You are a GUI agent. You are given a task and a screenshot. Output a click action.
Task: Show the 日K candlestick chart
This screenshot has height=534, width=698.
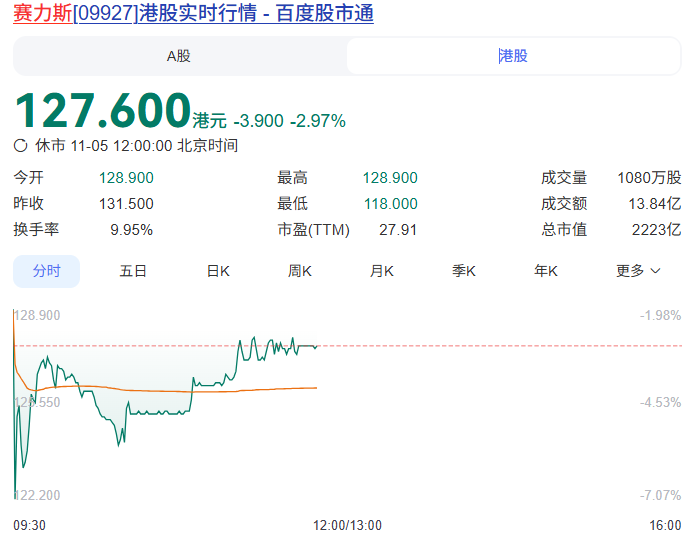point(218,271)
